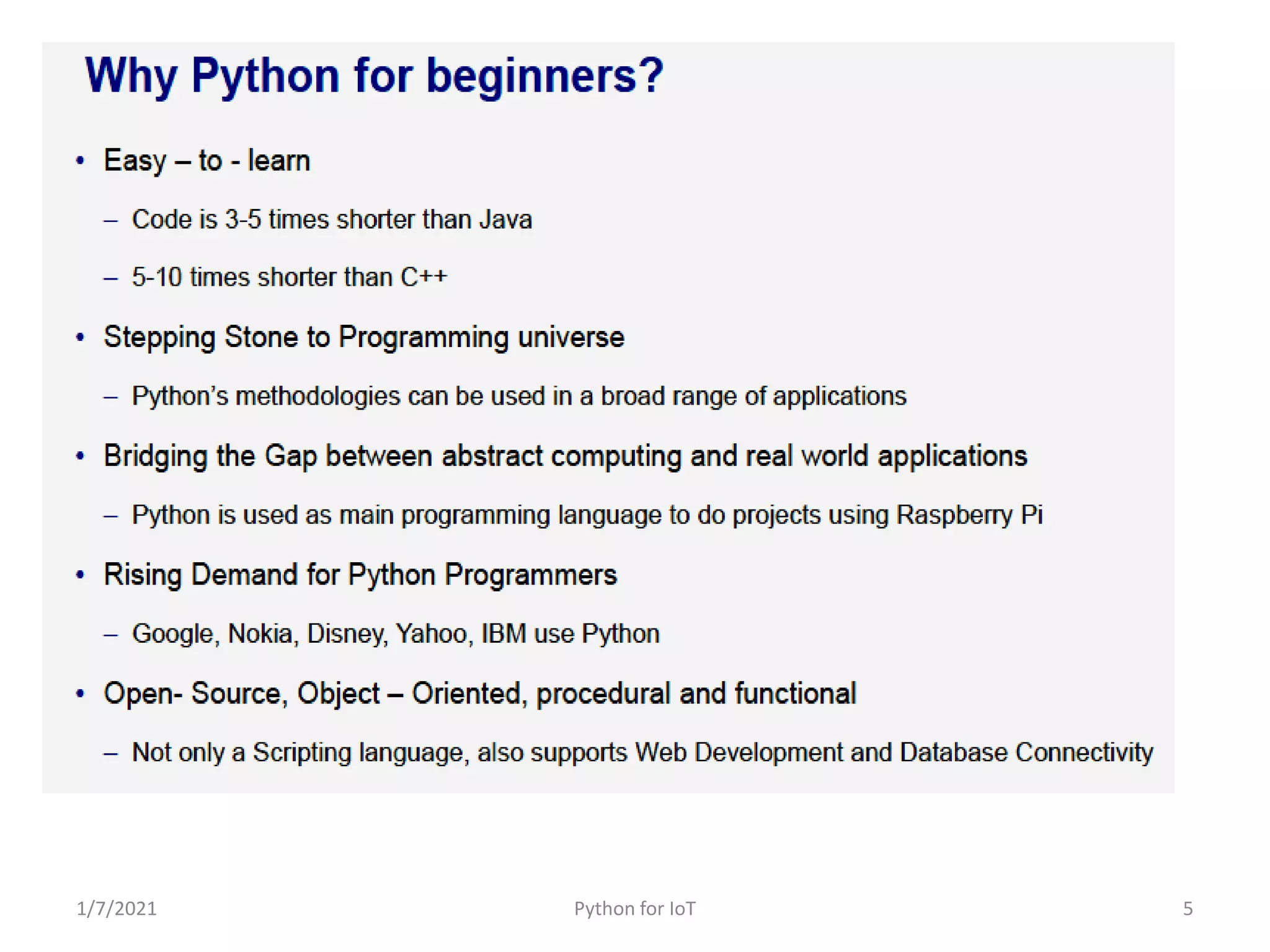Click the slide title 'Why Python for beginners?'
The image size is (1270, 952).
[x=374, y=76]
